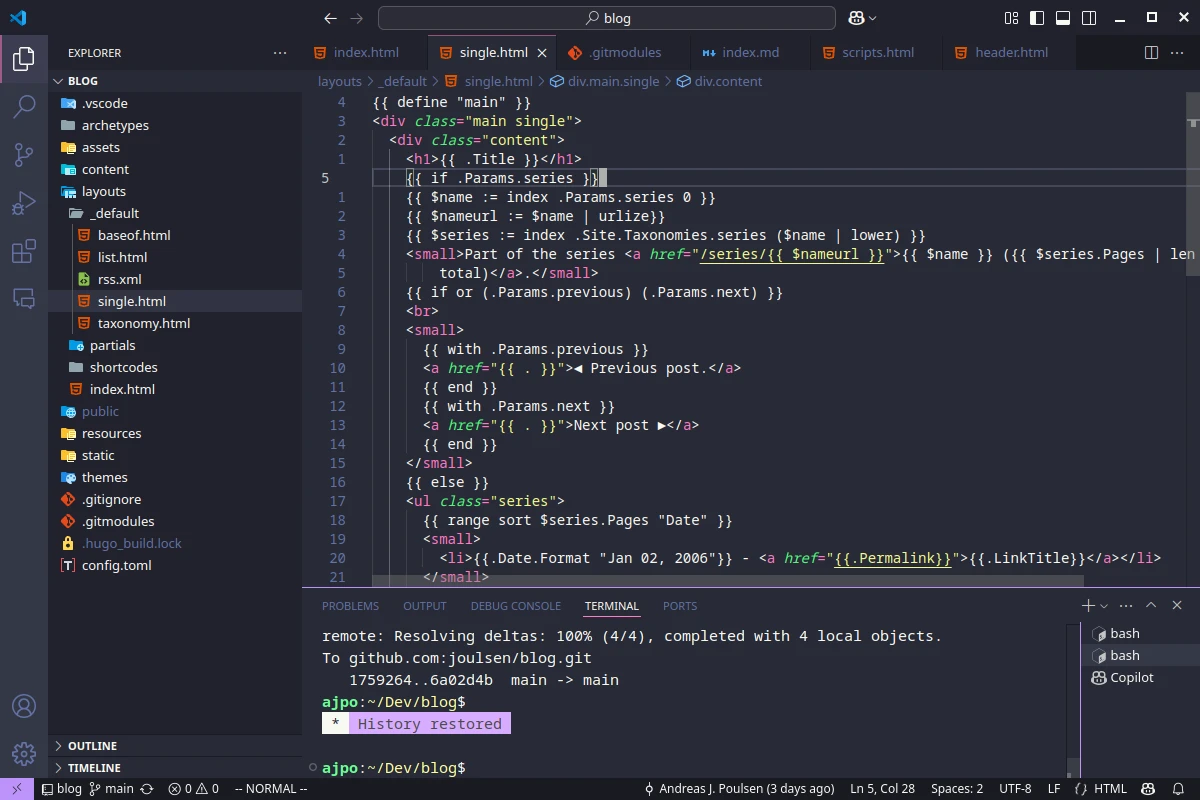
Task: Open config.toml in the explorer
Action: pyautogui.click(x=175, y=565)
